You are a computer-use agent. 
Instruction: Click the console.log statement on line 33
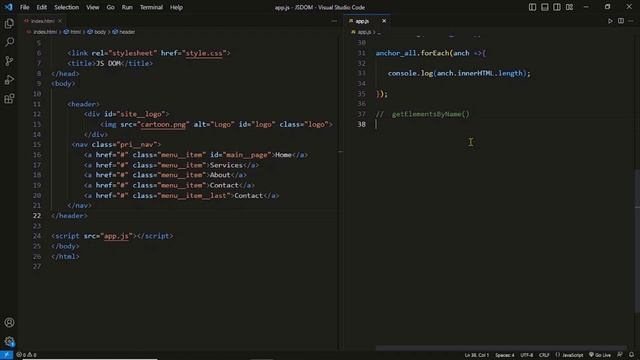459,73
